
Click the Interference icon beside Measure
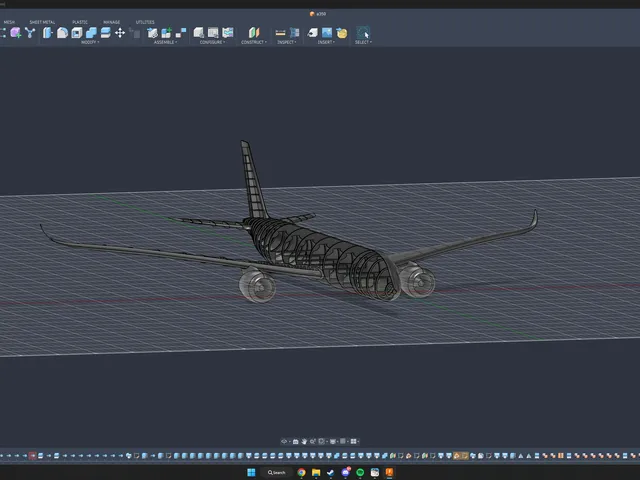click(294, 33)
